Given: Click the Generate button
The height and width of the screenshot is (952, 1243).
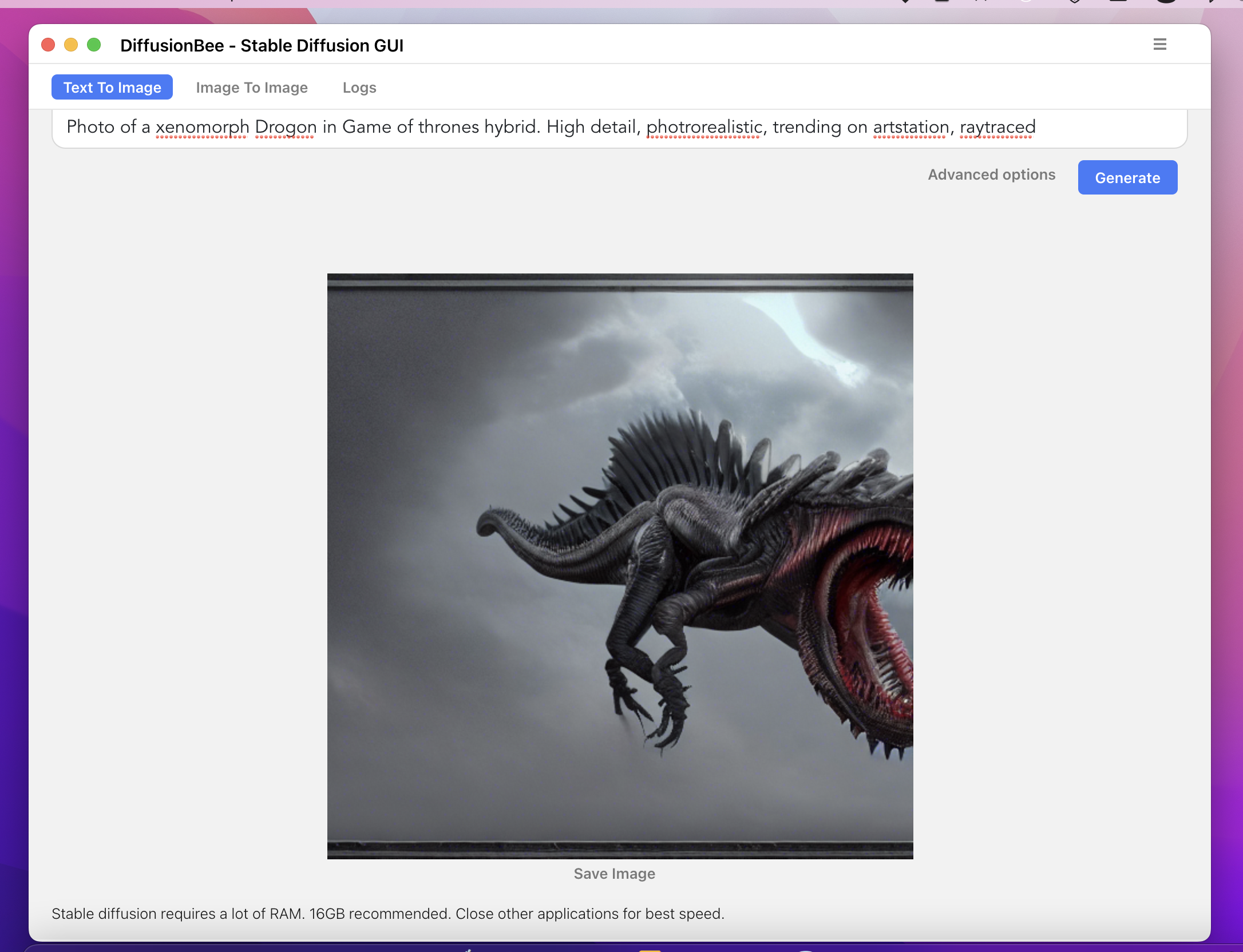Looking at the screenshot, I should 1128,177.
